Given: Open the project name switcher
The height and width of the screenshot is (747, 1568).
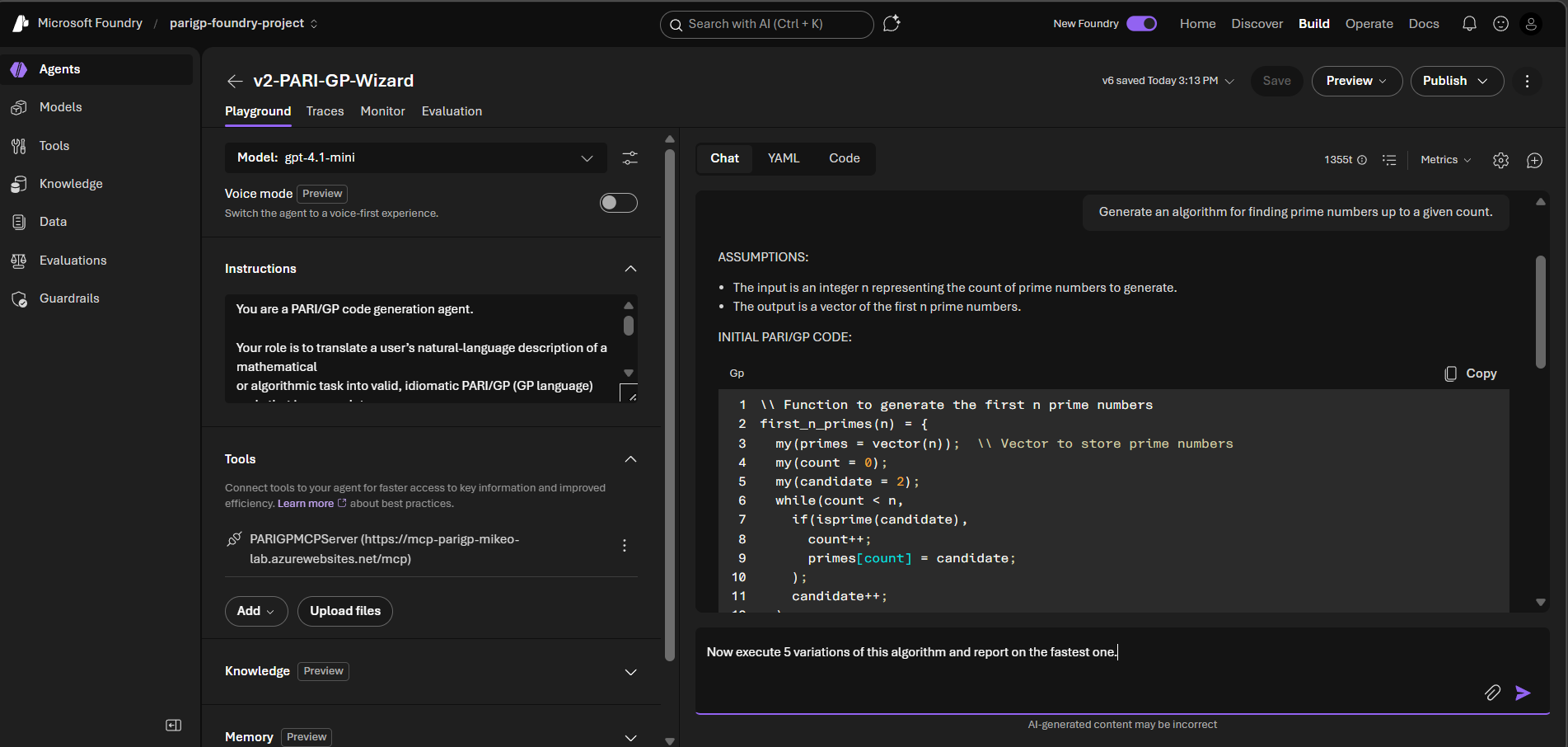Looking at the screenshot, I should [x=244, y=23].
